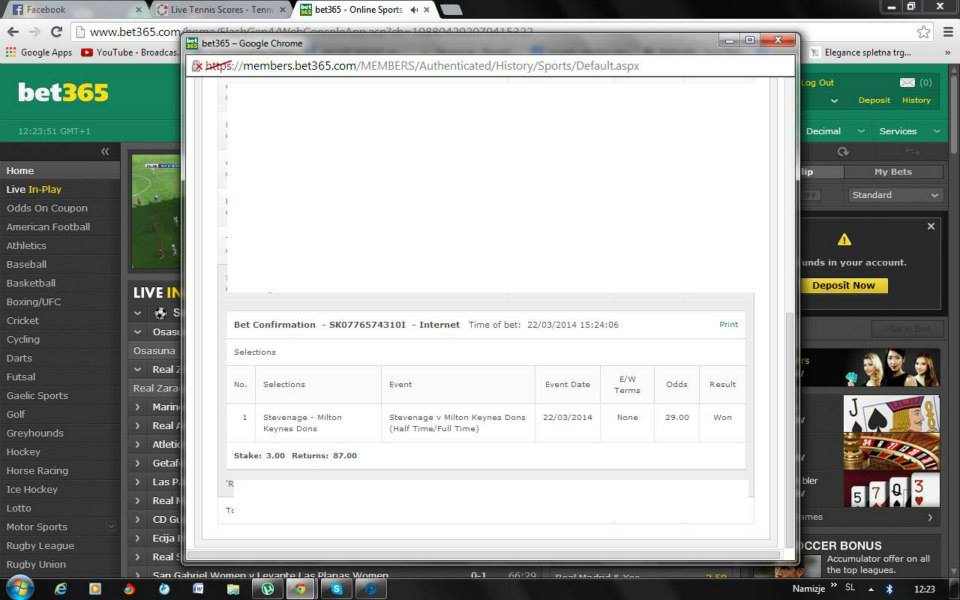Open Live In-Play in sidebar
This screenshot has width=960, height=600.
pyautogui.click(x=59, y=190)
